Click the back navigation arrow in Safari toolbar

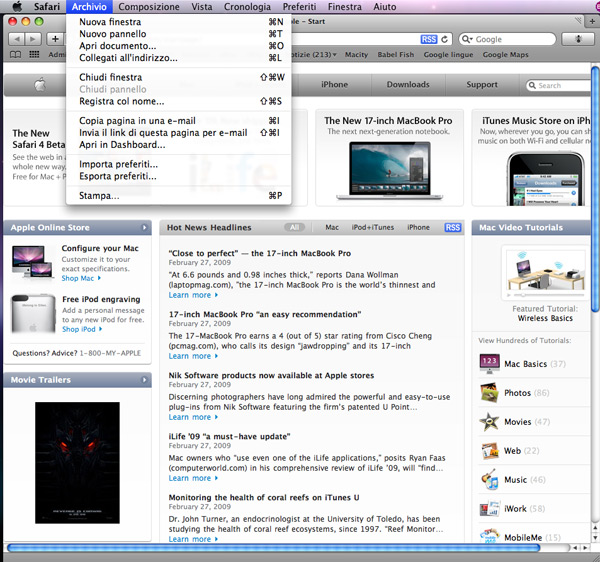tap(16, 38)
